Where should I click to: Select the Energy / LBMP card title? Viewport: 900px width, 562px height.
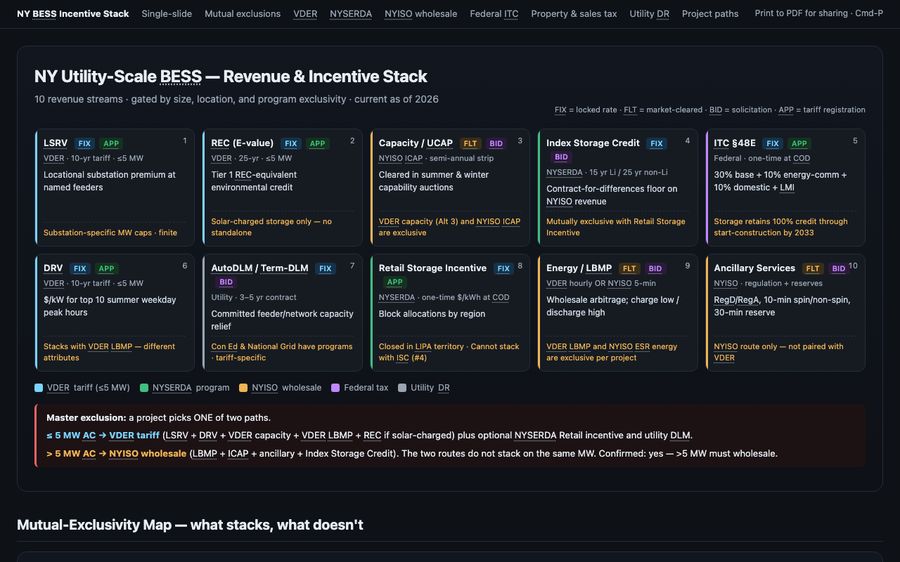(579, 268)
